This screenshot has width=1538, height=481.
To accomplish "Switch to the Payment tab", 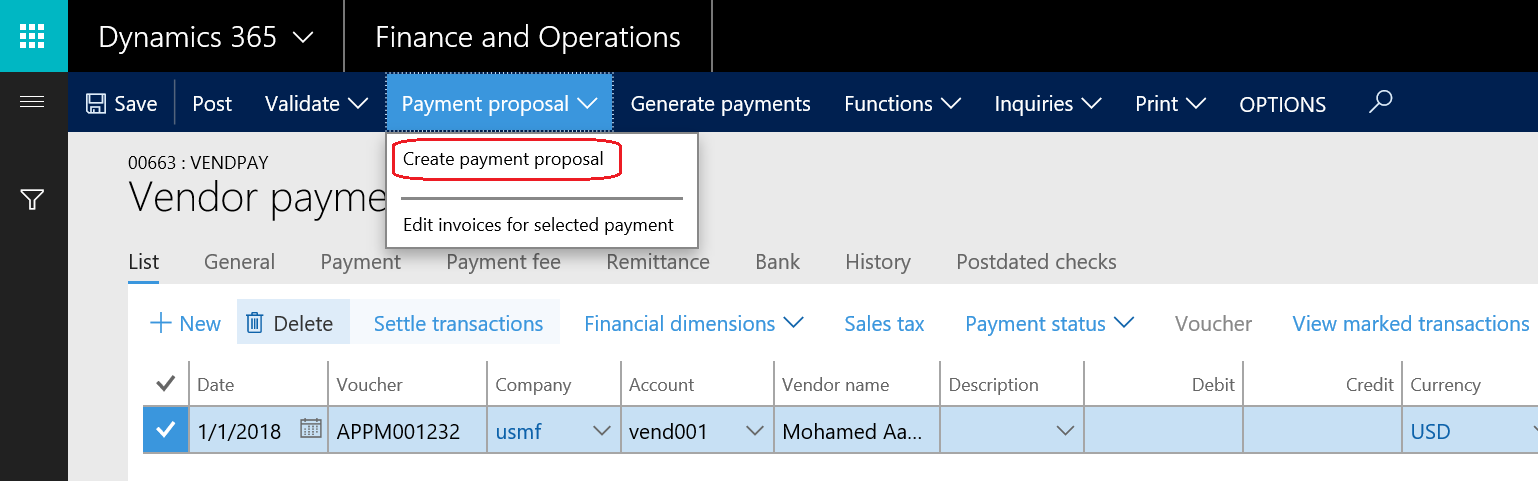I will pyautogui.click(x=360, y=262).
